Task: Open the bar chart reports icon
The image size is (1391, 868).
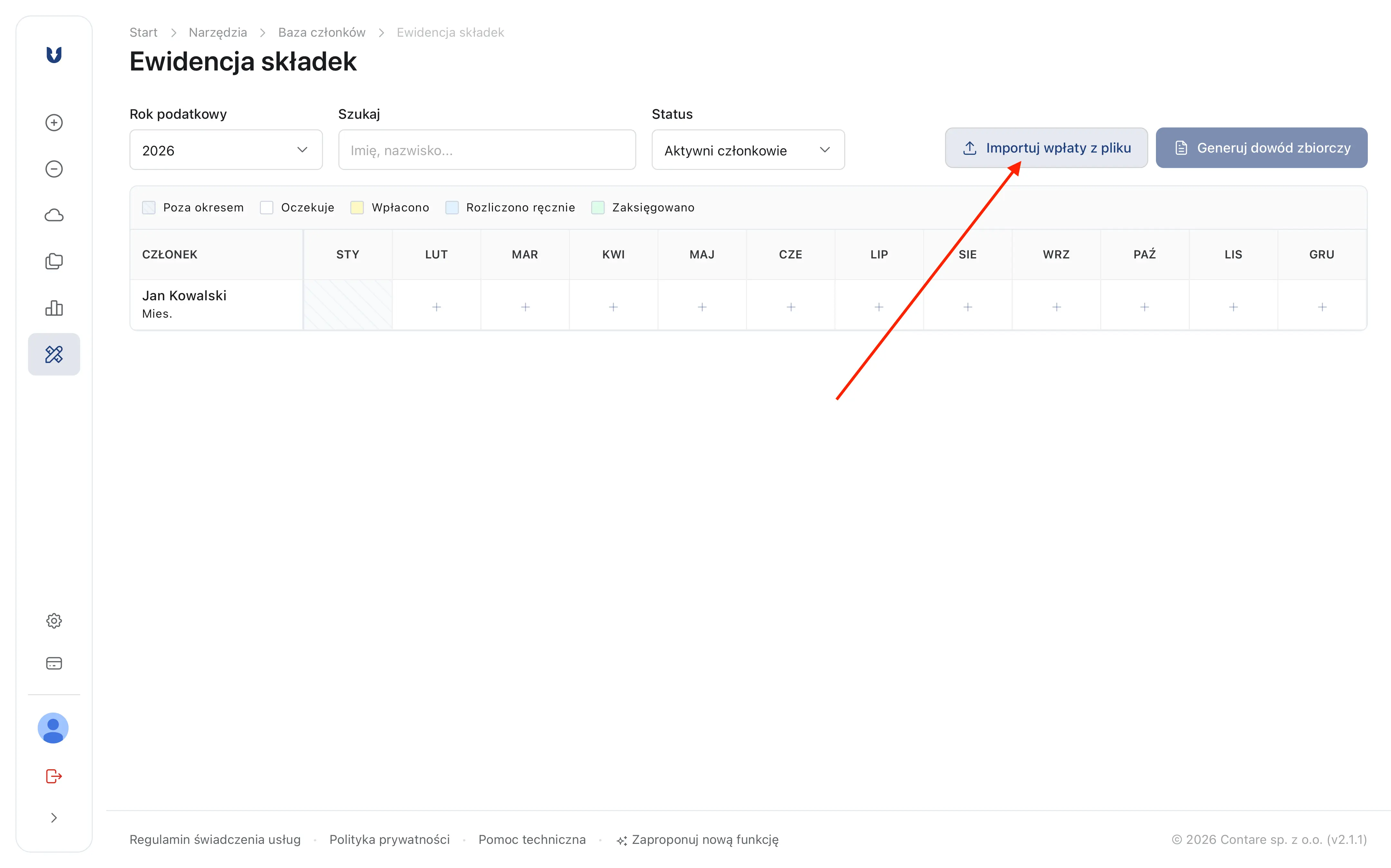Action: pyautogui.click(x=54, y=308)
